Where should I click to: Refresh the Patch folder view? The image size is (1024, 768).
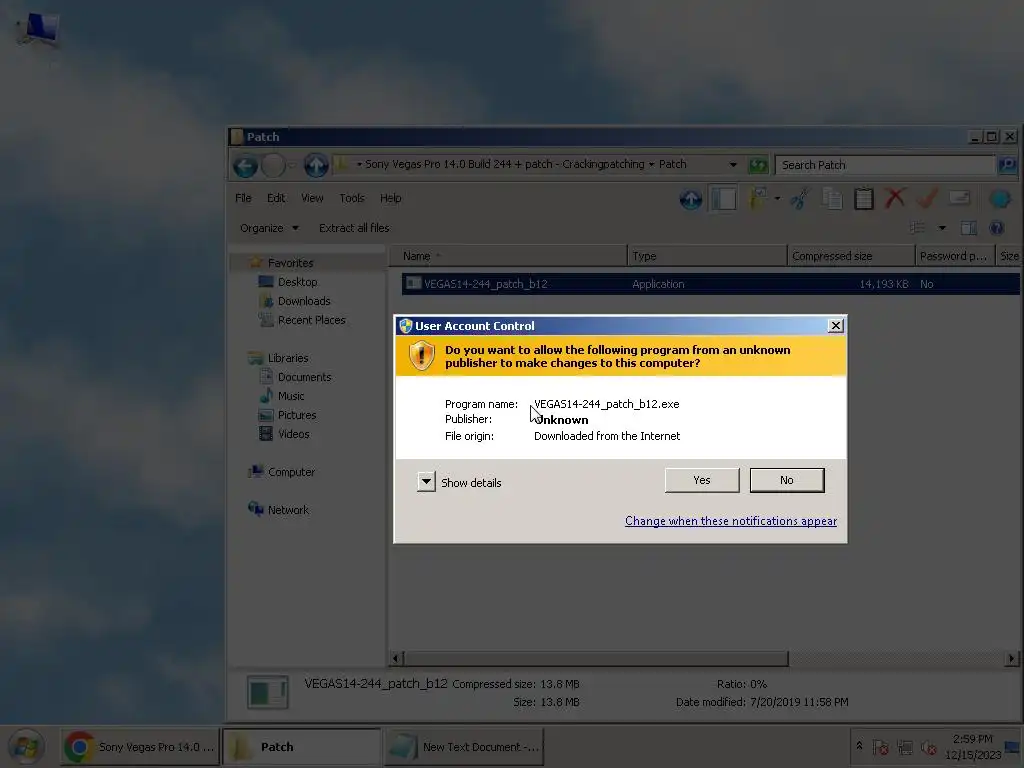click(x=758, y=165)
